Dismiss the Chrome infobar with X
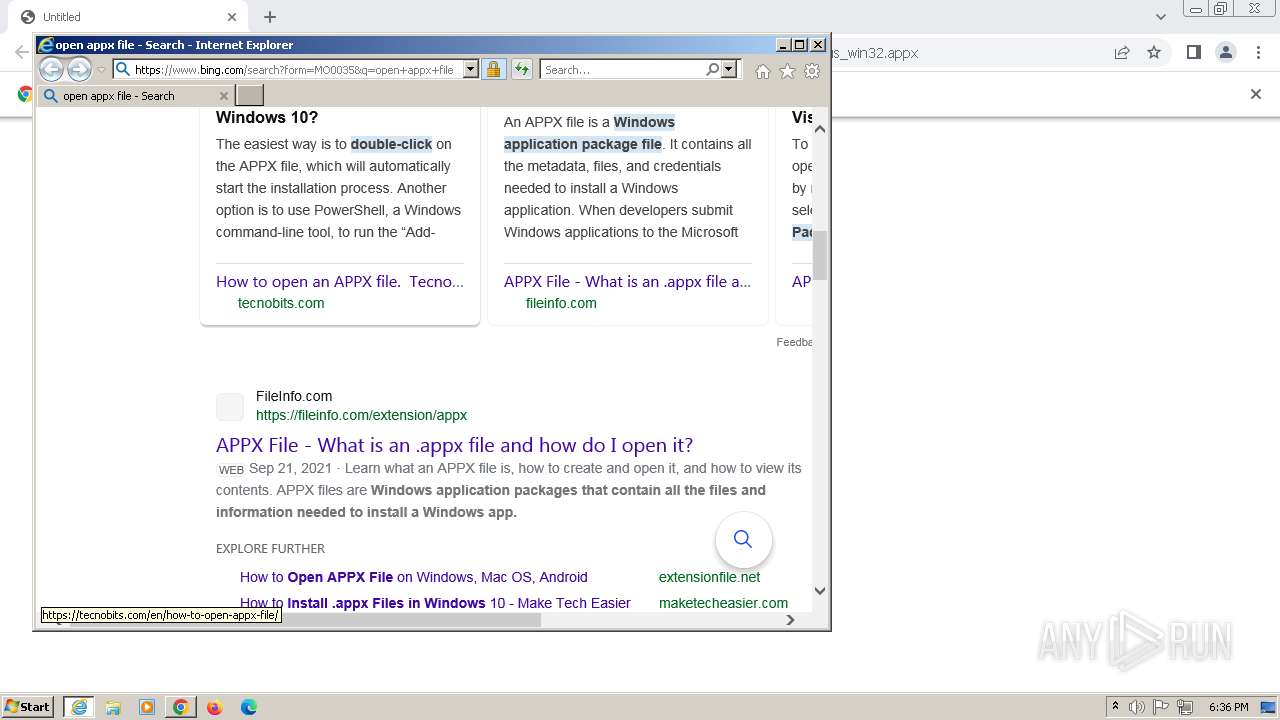This screenshot has height=720, width=1280. coord(1256,94)
